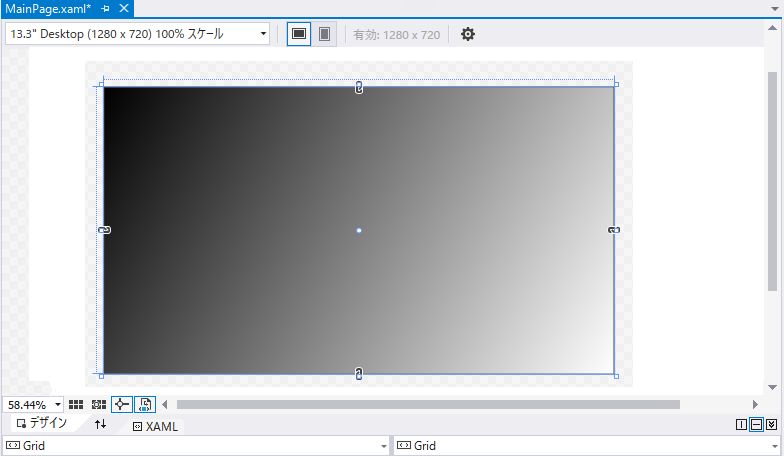Click the bottom margin link handle
The height and width of the screenshot is (456, 784).
point(358,374)
